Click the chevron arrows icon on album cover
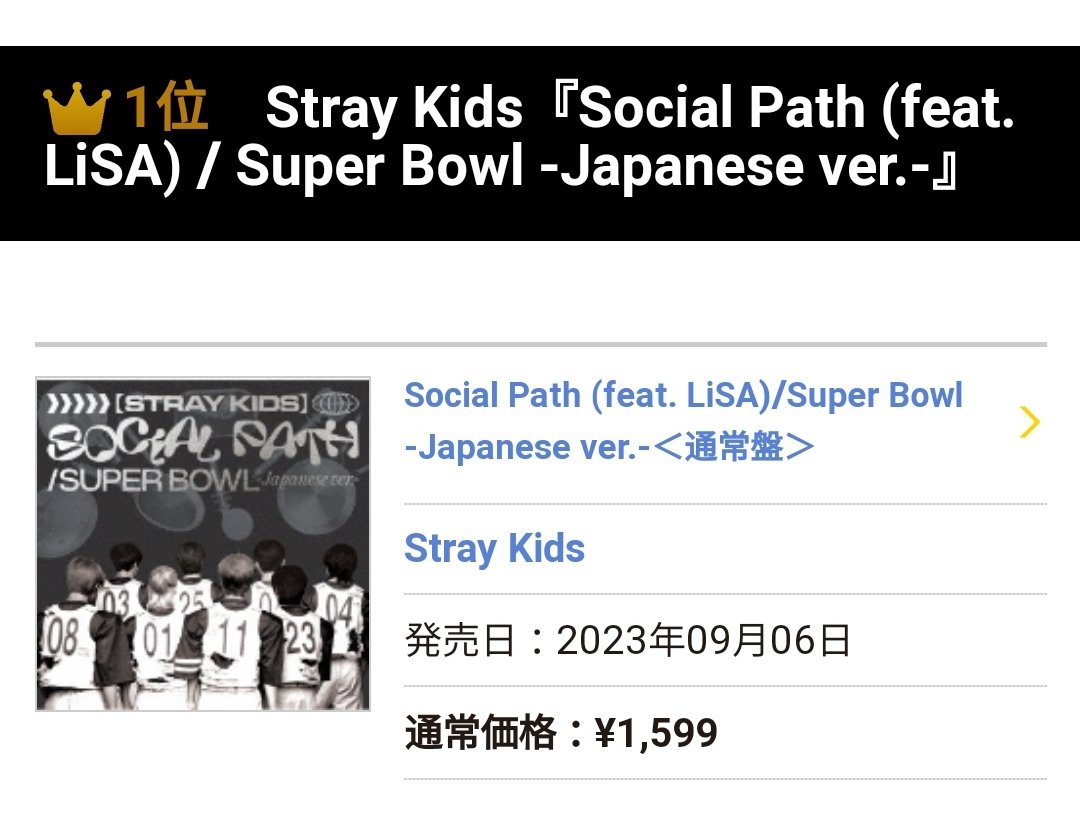Viewport: 1080px width, 819px height. (78, 403)
